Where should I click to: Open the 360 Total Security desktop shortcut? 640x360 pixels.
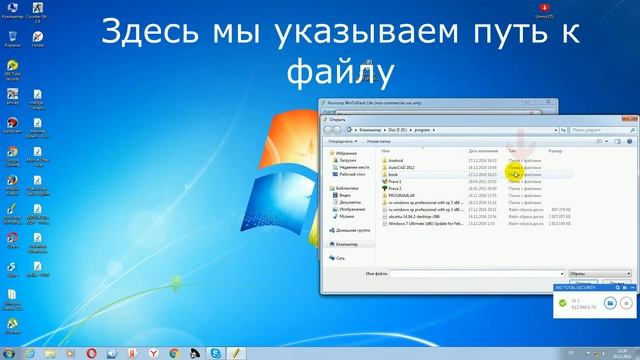pos(13,70)
